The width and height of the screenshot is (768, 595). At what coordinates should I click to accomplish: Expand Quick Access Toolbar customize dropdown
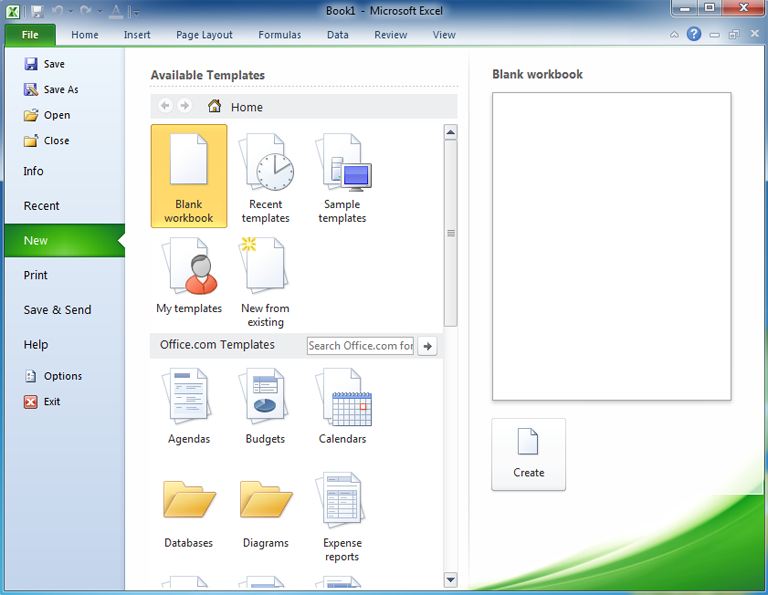coord(135,12)
